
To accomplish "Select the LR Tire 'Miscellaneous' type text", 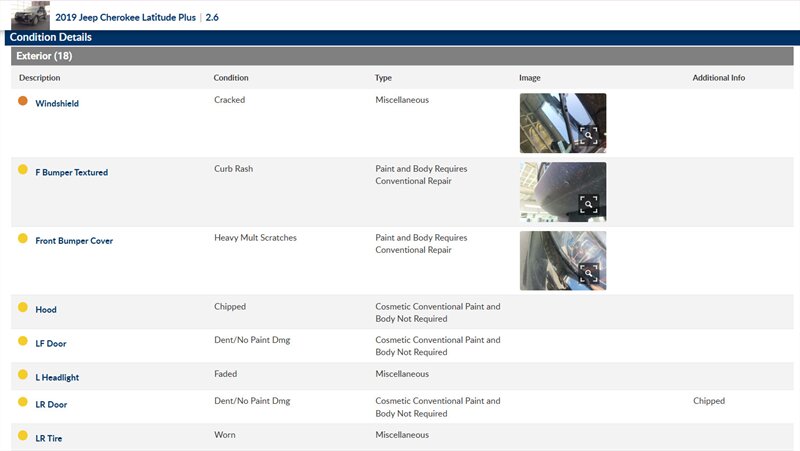I will [402, 435].
